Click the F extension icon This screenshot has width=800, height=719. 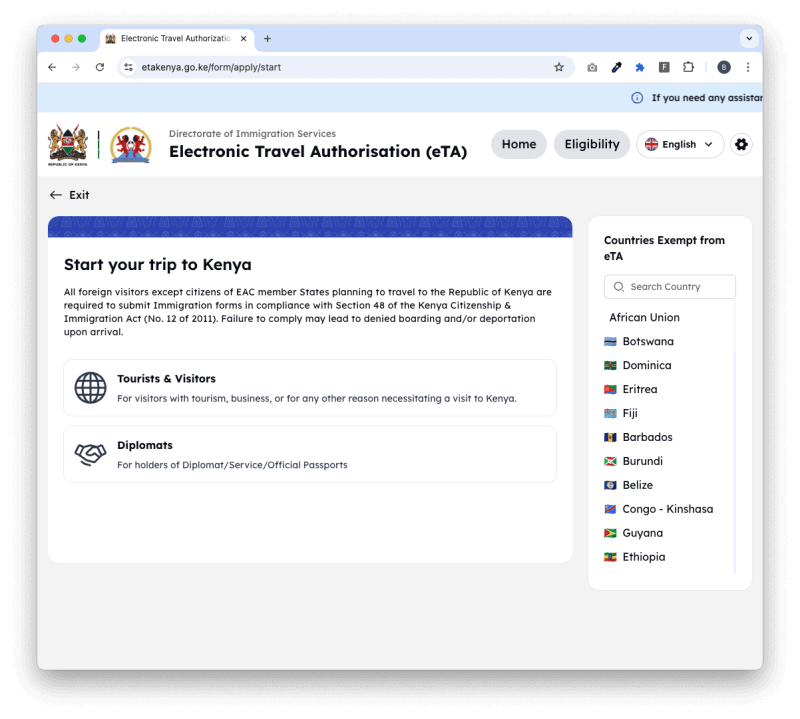pyautogui.click(x=664, y=67)
